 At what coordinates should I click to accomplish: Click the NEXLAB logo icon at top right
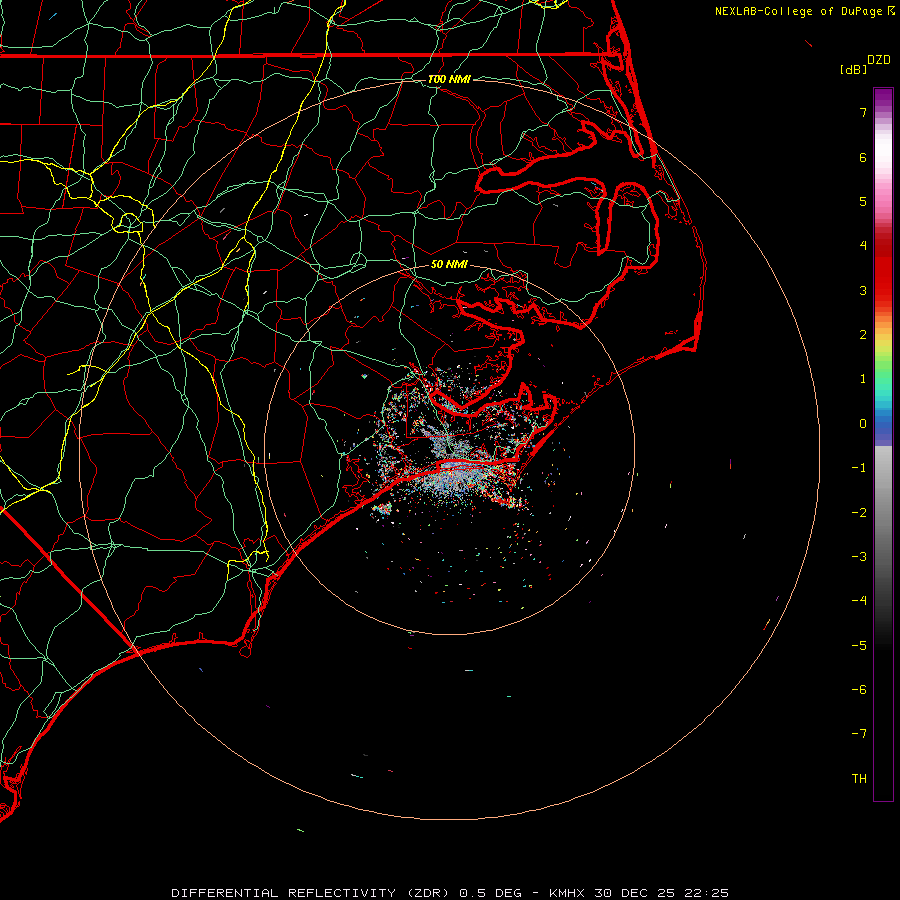(891, 11)
